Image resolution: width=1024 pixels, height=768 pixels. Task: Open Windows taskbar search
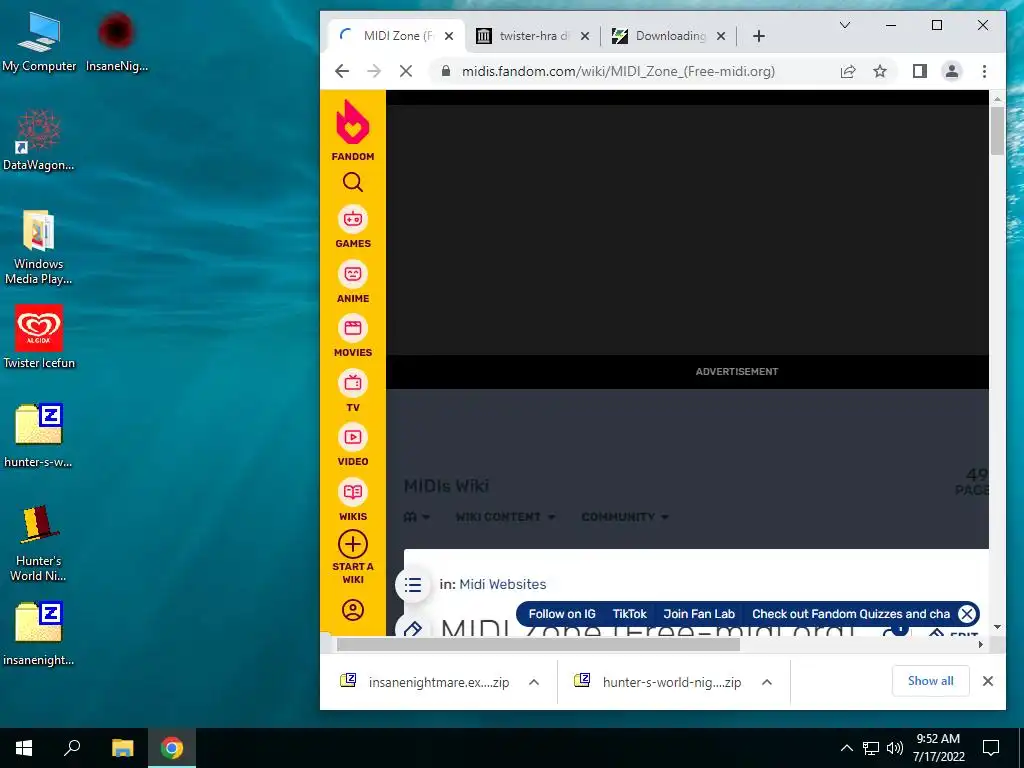[72, 748]
